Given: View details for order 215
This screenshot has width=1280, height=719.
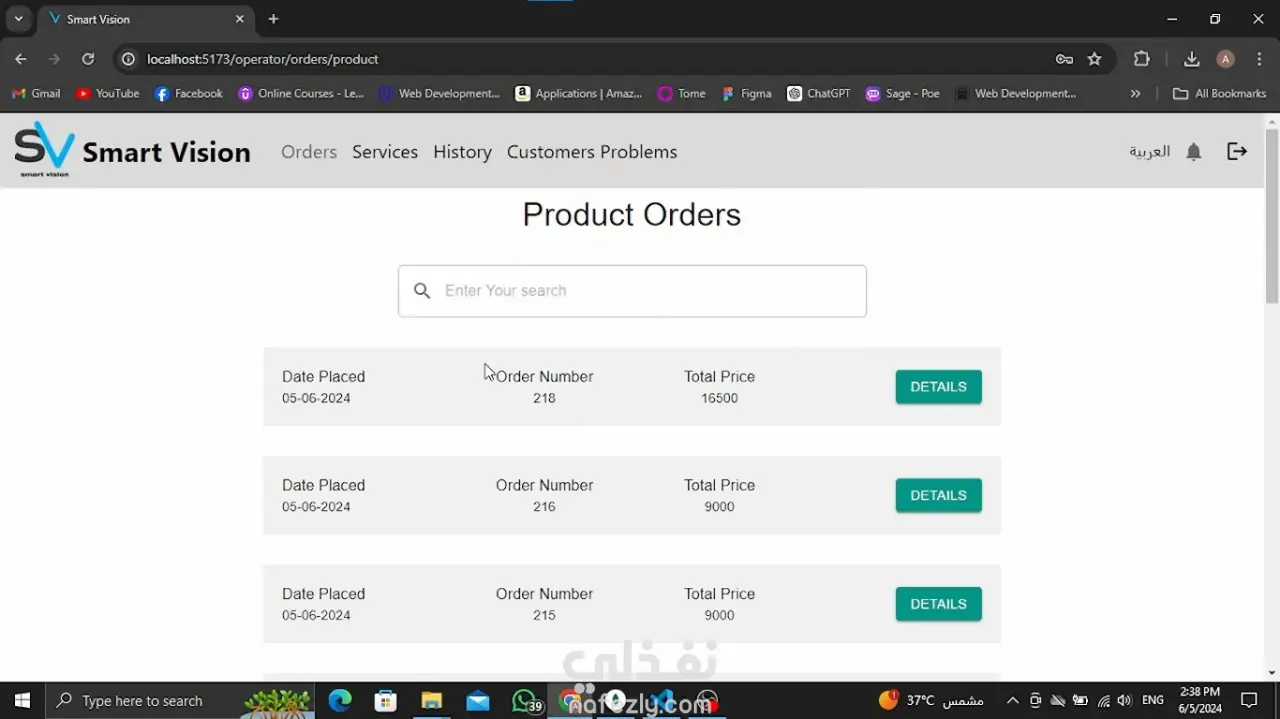Looking at the screenshot, I should click(938, 604).
